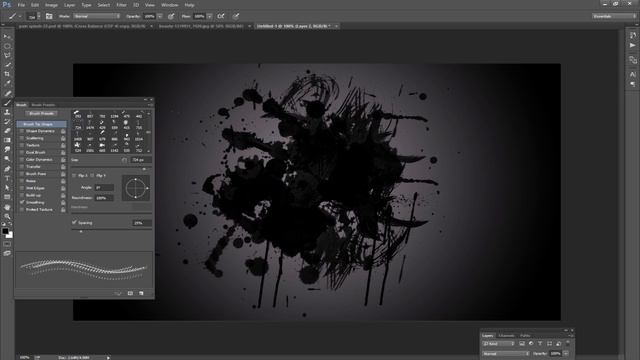The image size is (640, 360).
Task: Open the Brush panel toggle in options bar
Action: pos(49,16)
